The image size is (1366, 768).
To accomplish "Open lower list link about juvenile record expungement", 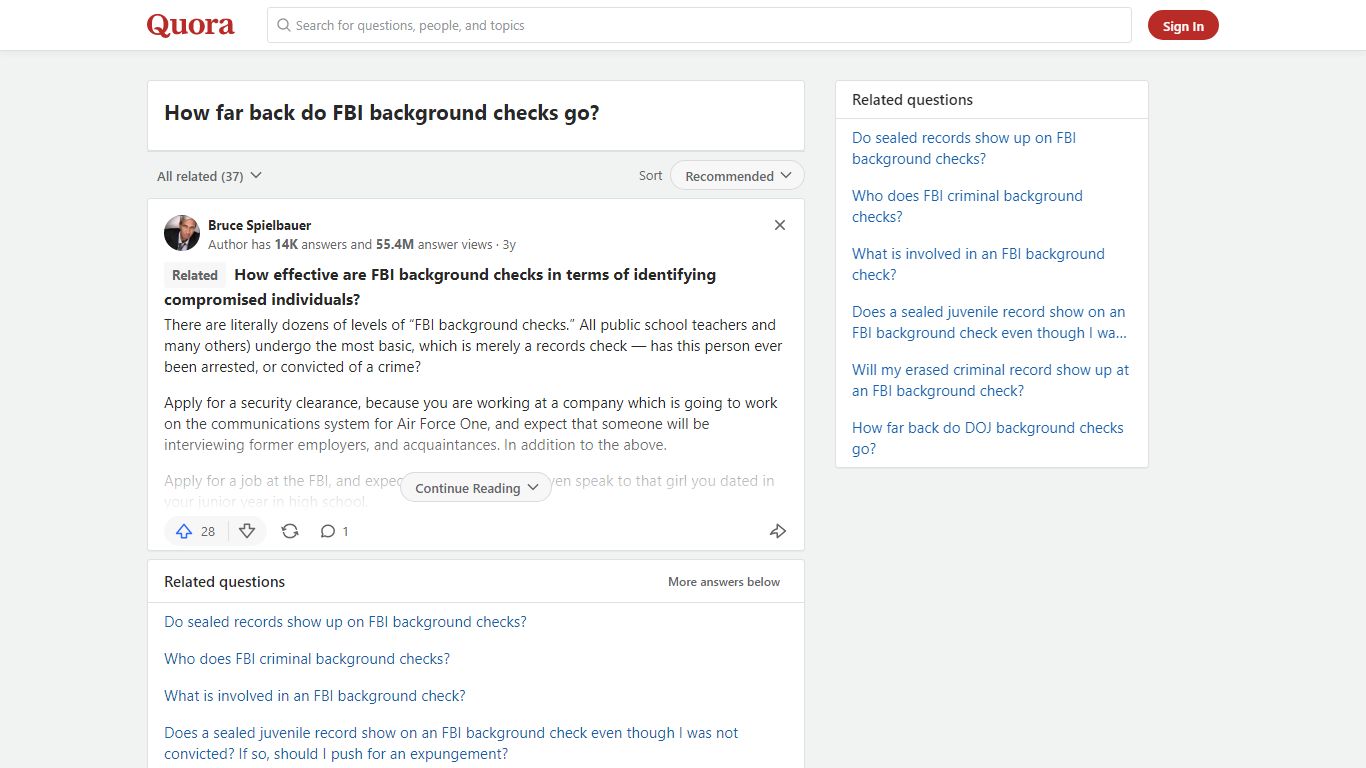I will pos(451,743).
